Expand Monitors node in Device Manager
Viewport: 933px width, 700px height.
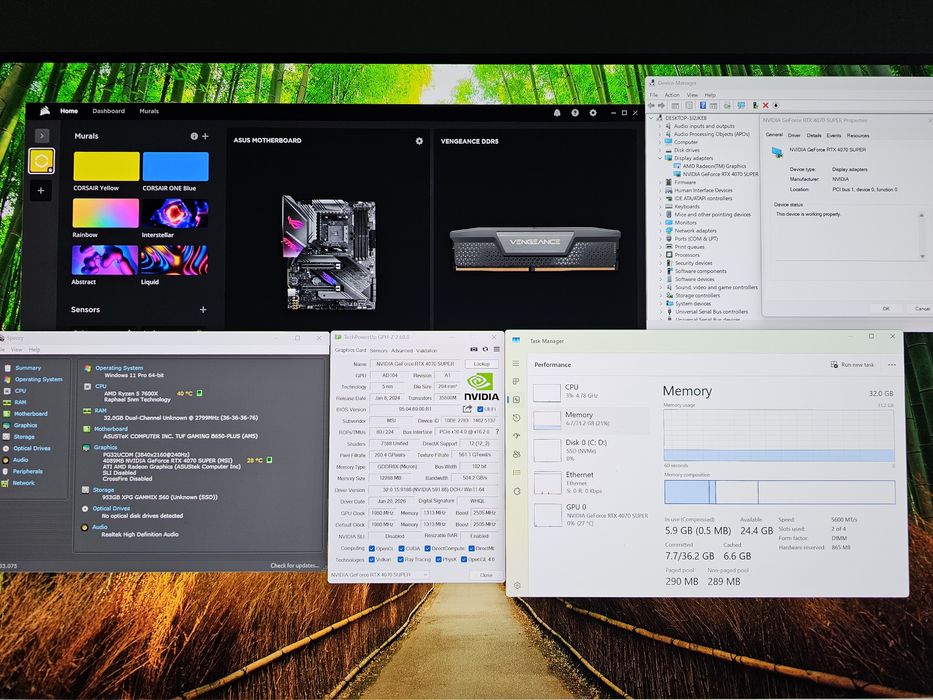[660, 223]
